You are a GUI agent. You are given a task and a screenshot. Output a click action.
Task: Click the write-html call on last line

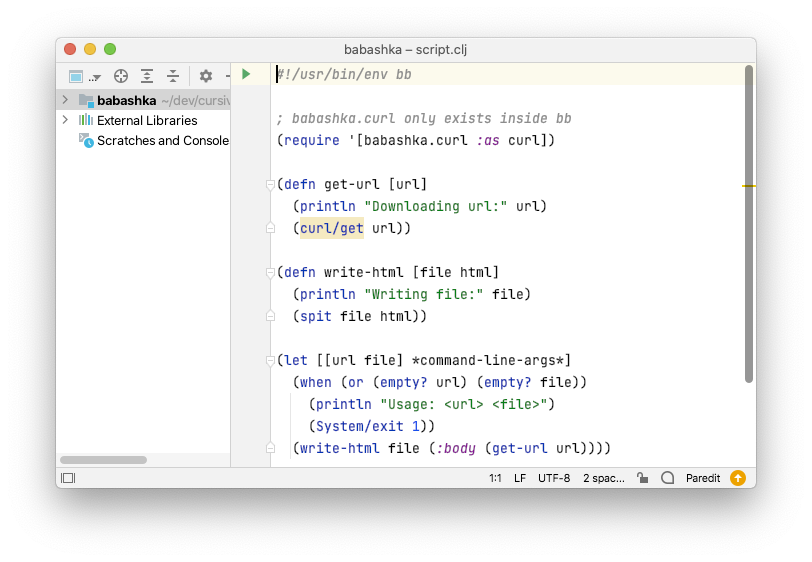point(340,448)
